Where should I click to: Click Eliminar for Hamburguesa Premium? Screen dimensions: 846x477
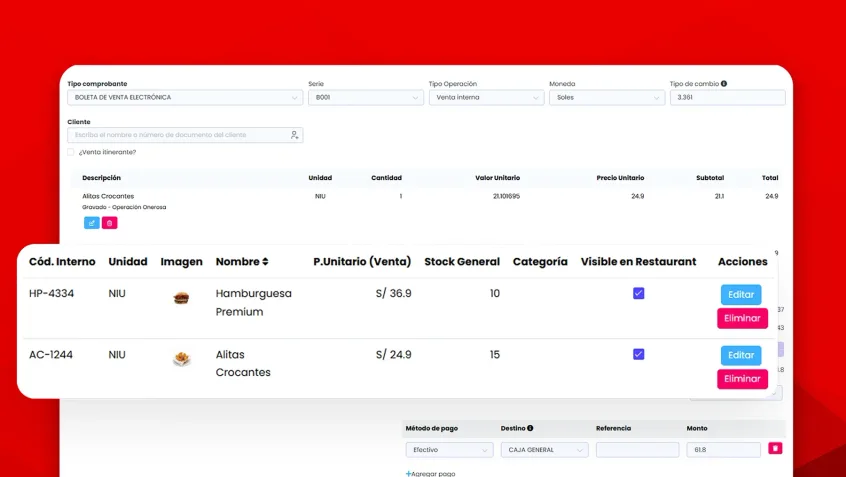742,318
